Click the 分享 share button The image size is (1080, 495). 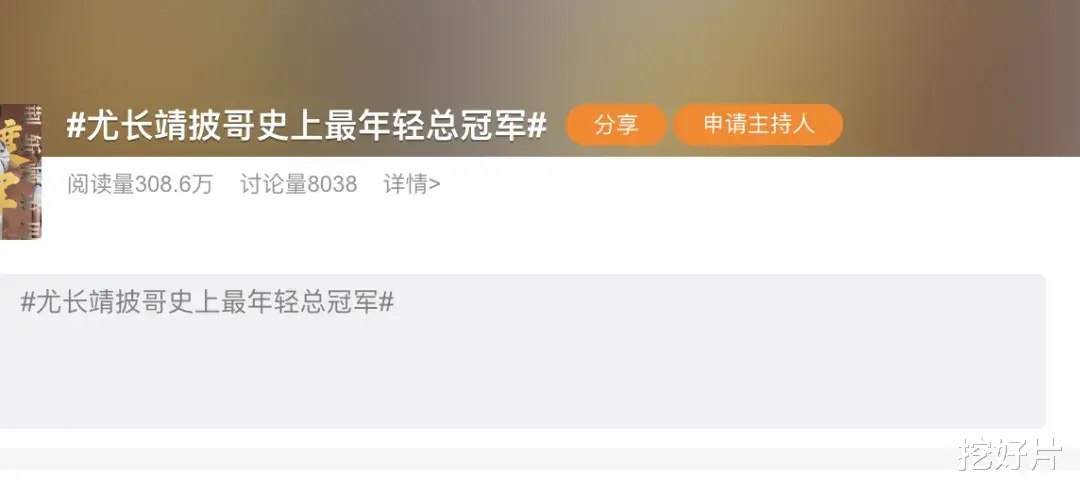(x=616, y=125)
